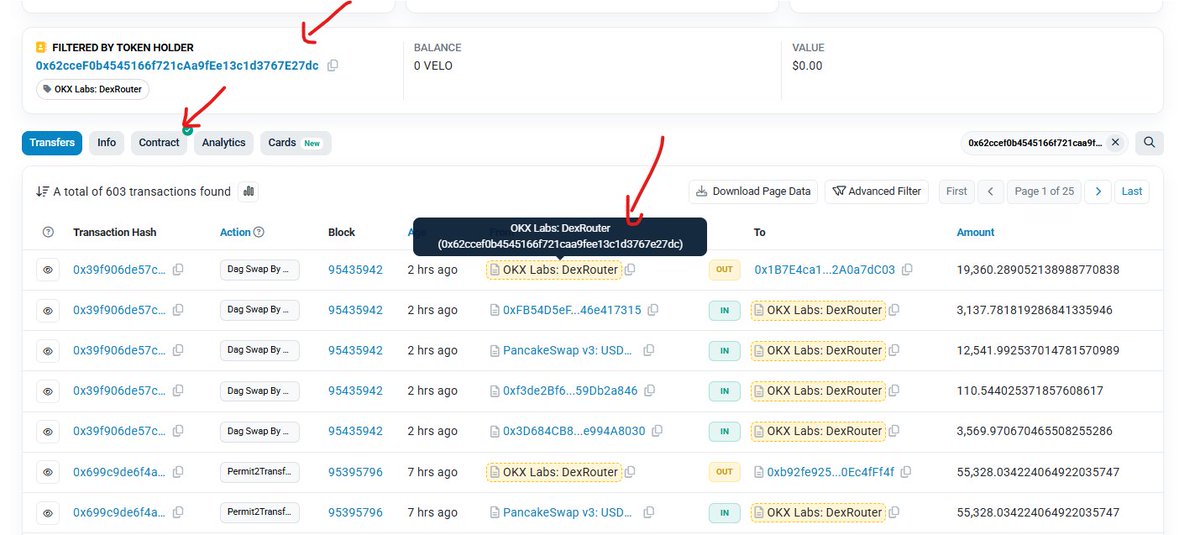Go to previous page arrow
Screen dimensions: 1200x535
coord(990,191)
